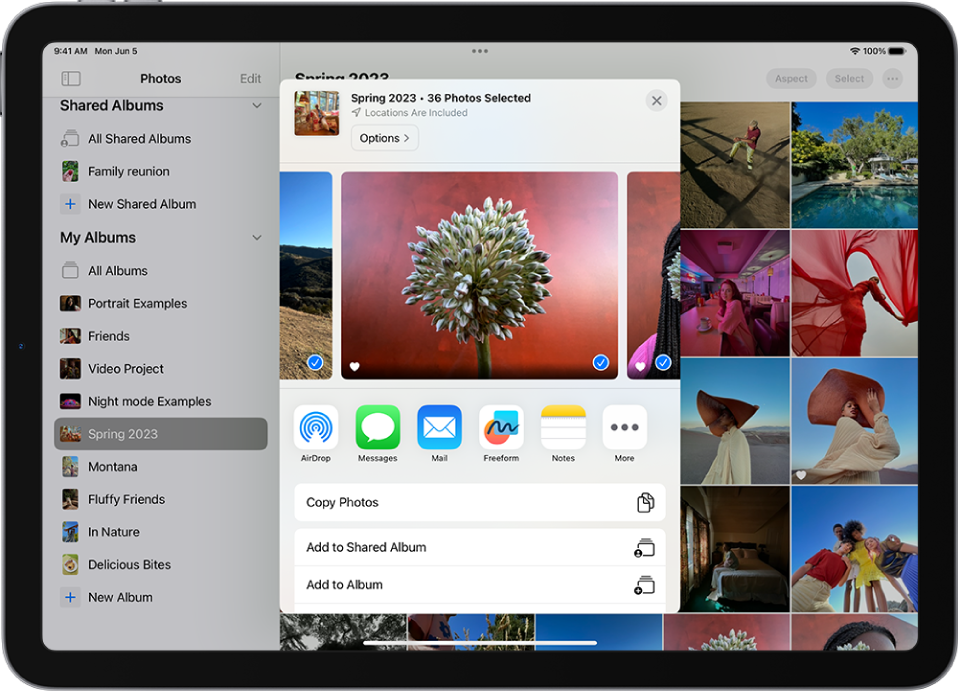Favorite the flower photo with heart toggle
Screen dimensions: 958x692
point(355,366)
